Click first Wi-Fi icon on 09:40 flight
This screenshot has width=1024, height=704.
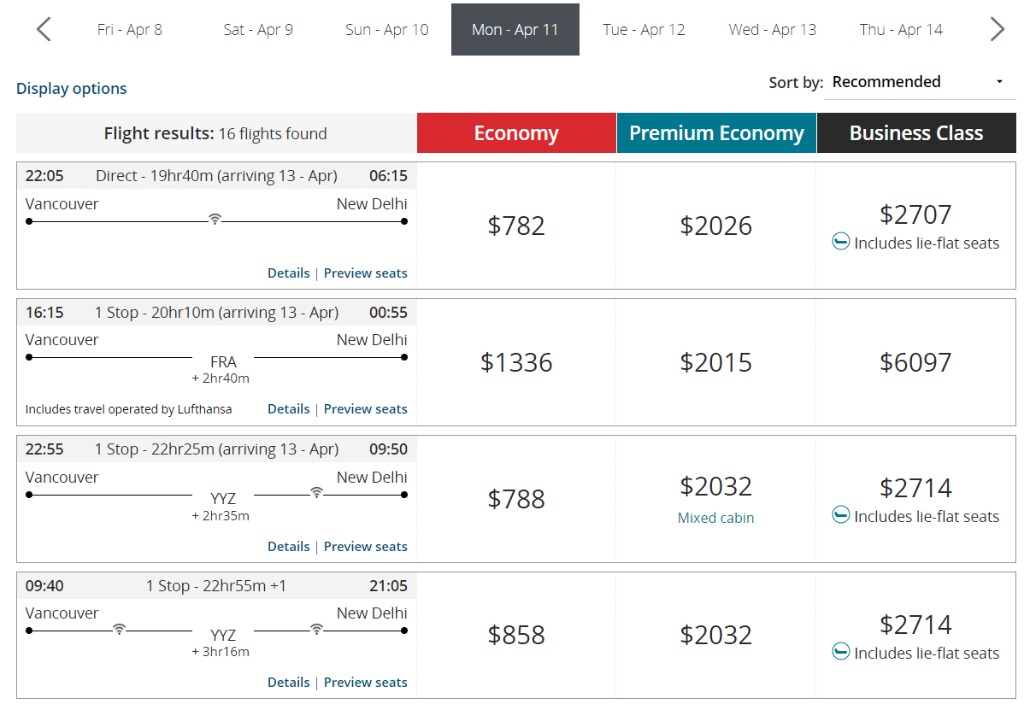point(119,628)
